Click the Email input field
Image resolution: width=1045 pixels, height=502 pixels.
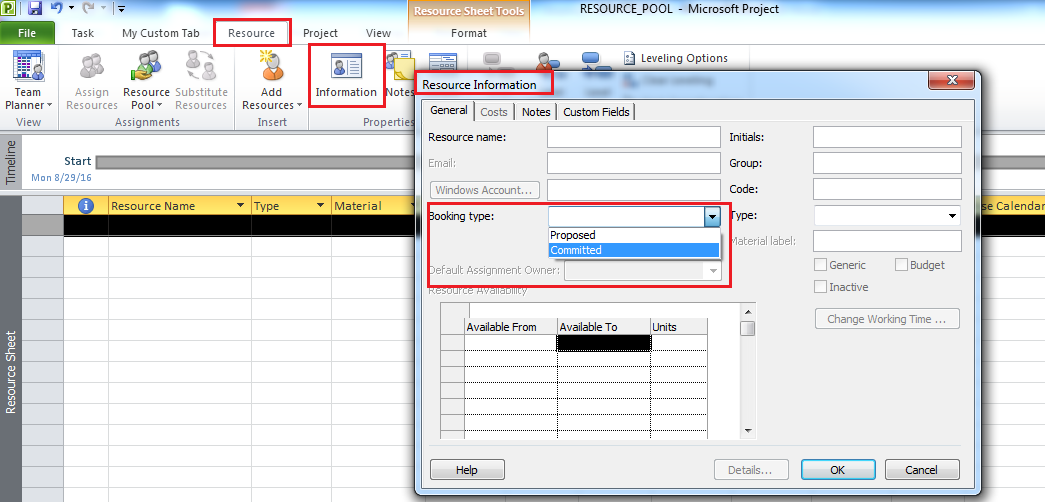point(634,163)
